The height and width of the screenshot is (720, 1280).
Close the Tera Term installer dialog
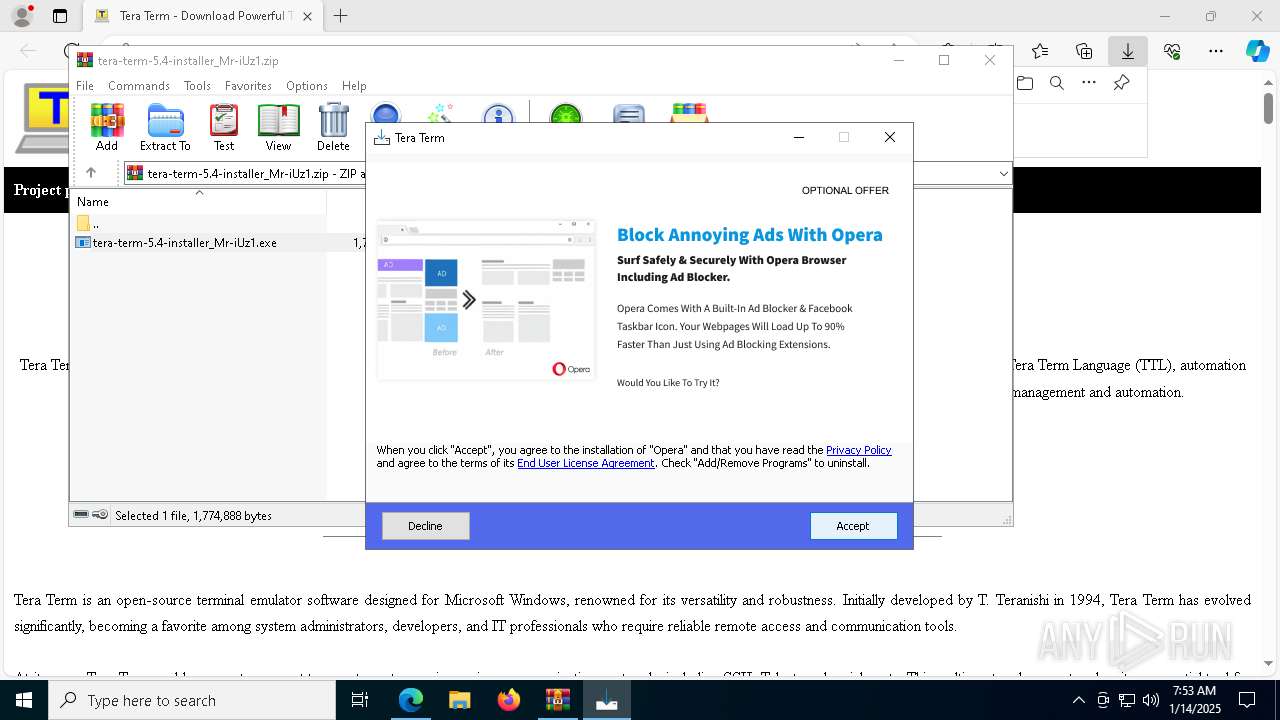pyautogui.click(x=890, y=137)
